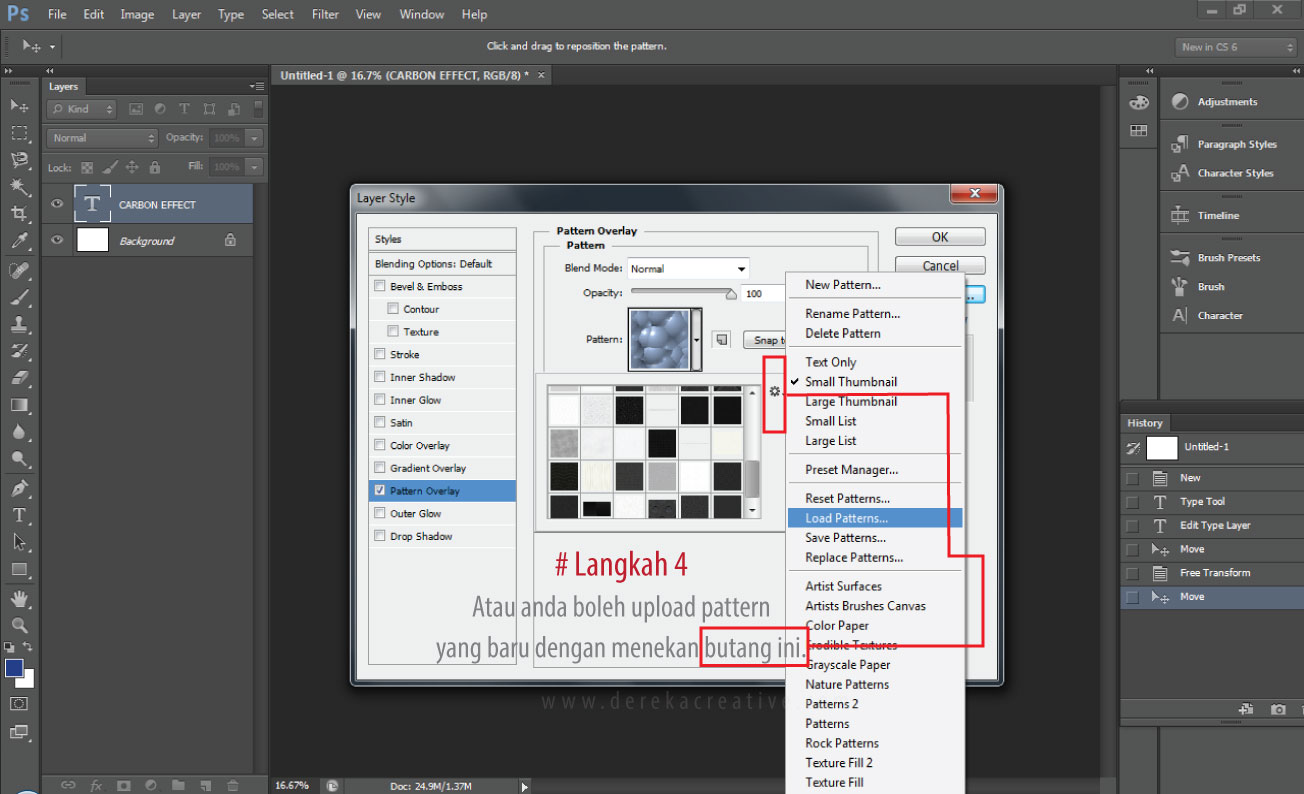
Task: Select the Magic Wand tool
Action: (x=19, y=186)
